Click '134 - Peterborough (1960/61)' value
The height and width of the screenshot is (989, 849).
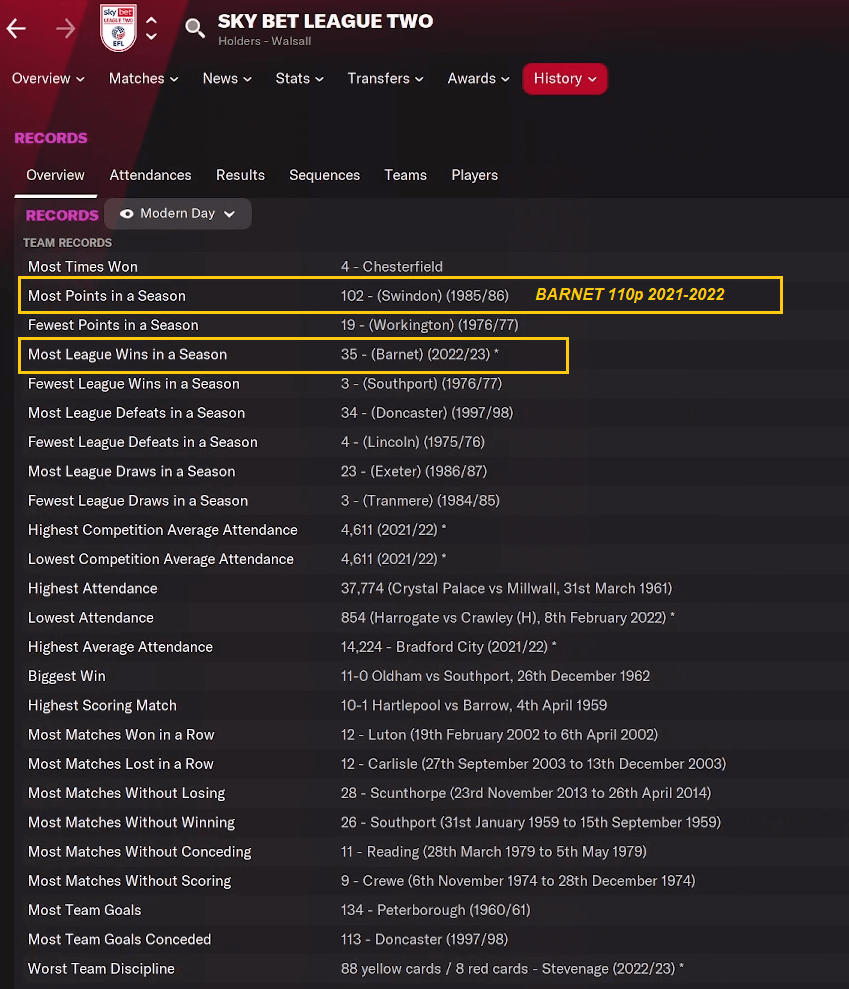436,910
